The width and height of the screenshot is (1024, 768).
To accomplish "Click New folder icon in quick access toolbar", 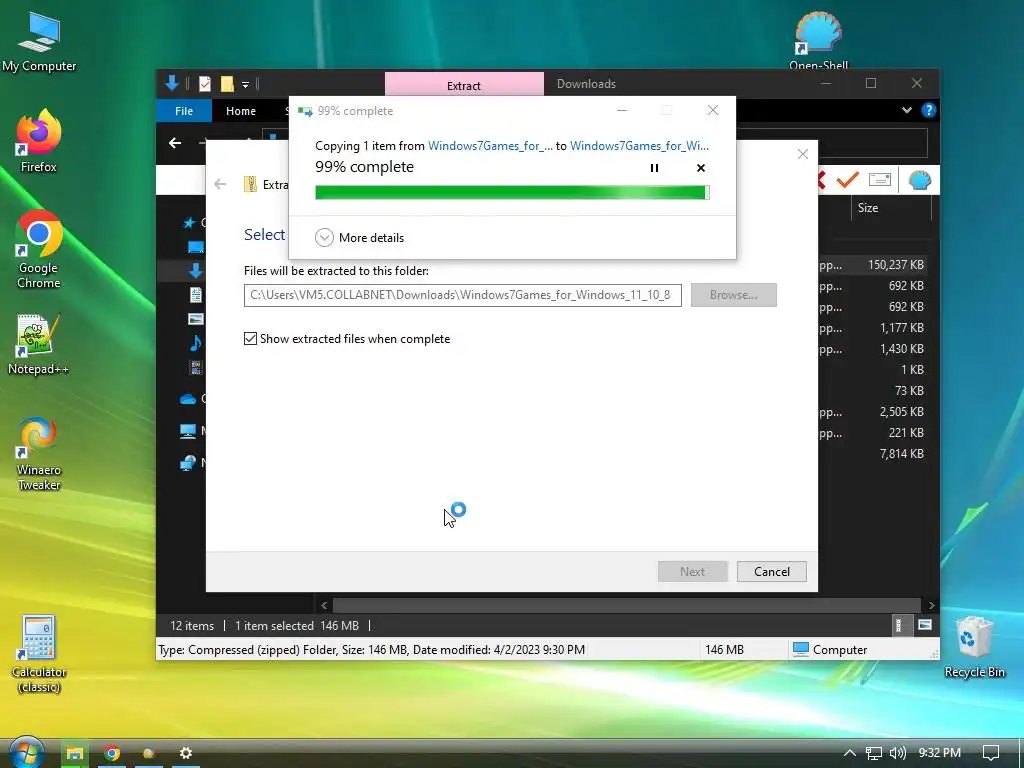I will 227,84.
